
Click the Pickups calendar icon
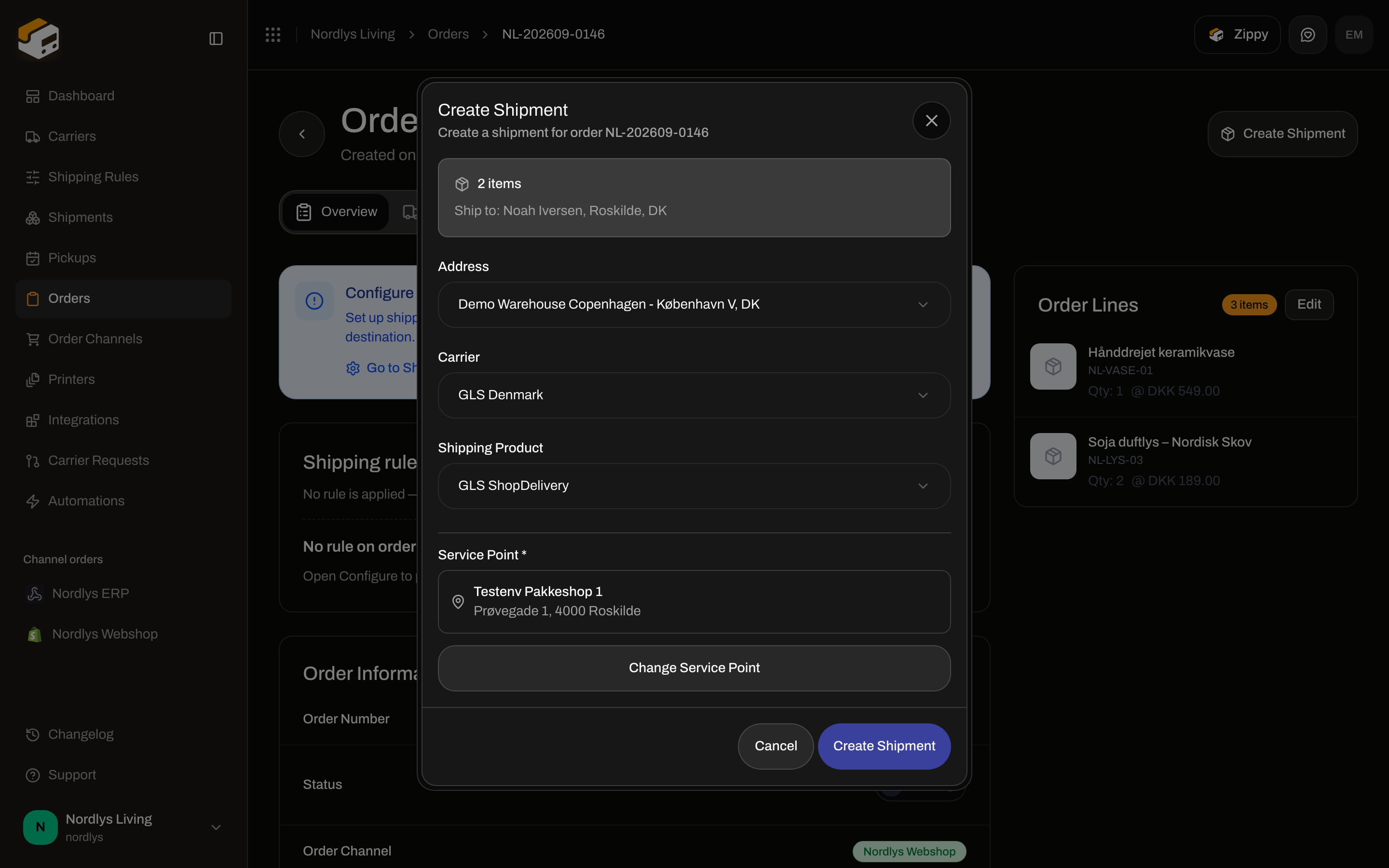pyautogui.click(x=33, y=258)
